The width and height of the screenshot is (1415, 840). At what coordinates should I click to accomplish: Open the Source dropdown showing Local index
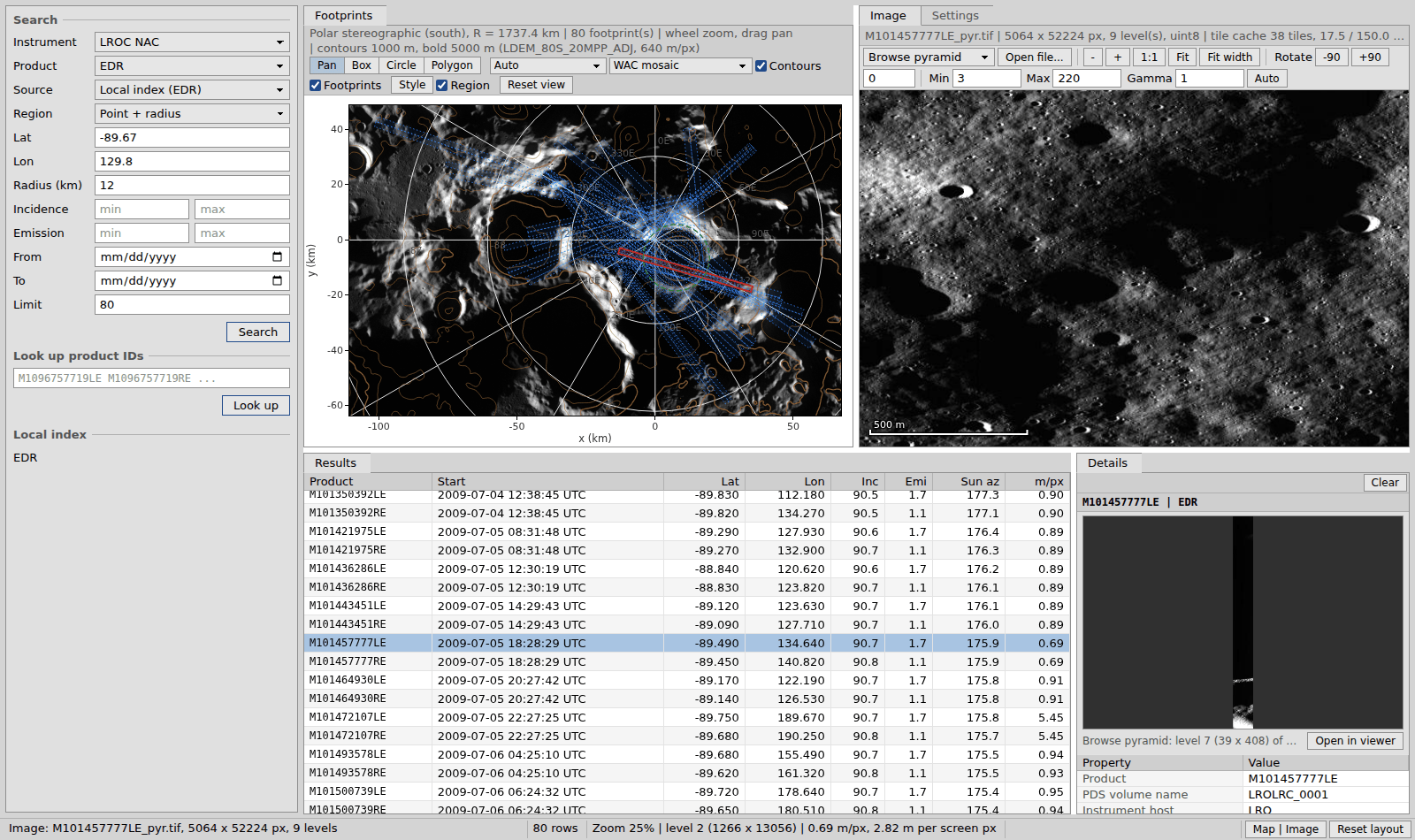pos(192,89)
